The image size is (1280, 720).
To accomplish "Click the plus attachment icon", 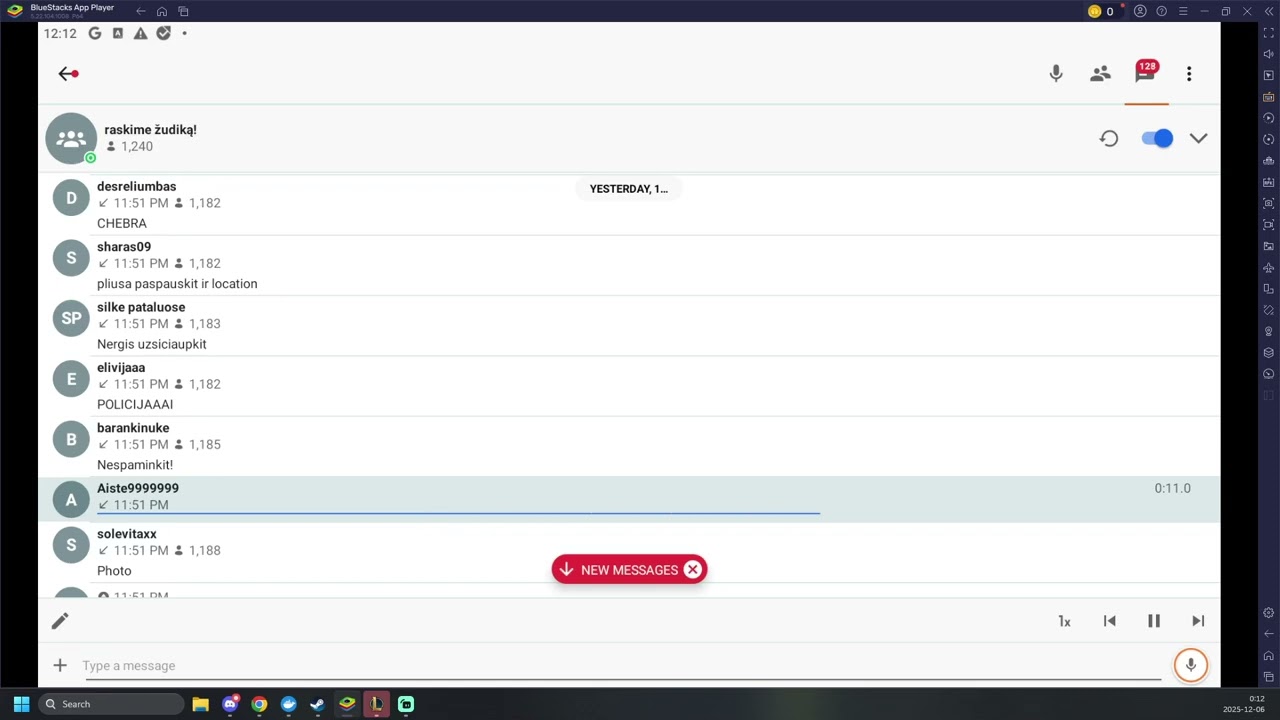I will tap(60, 666).
